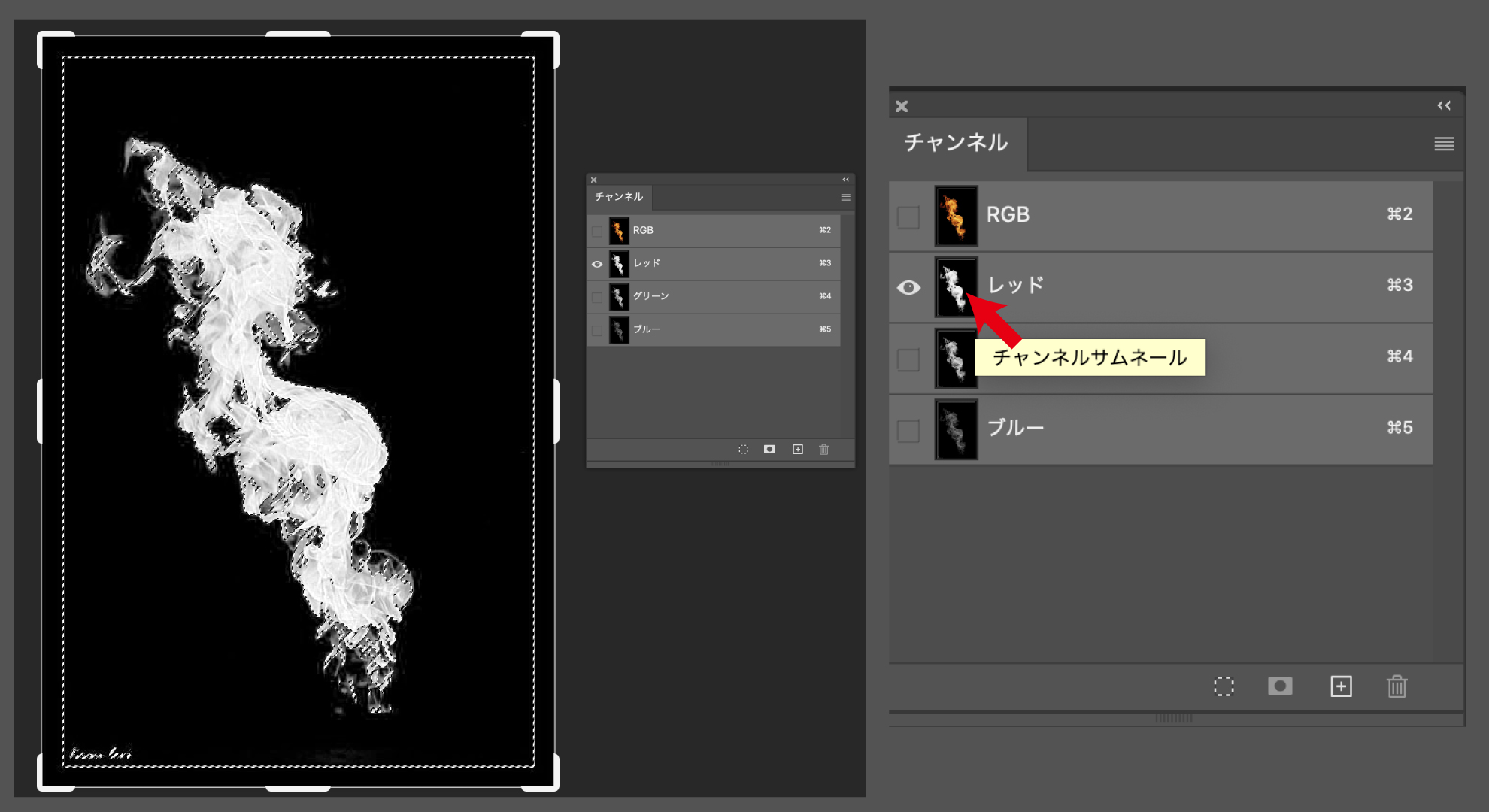Viewport: 1489px width, 812px height.
Task: Delete current channel in large panel
Action: point(1397,686)
